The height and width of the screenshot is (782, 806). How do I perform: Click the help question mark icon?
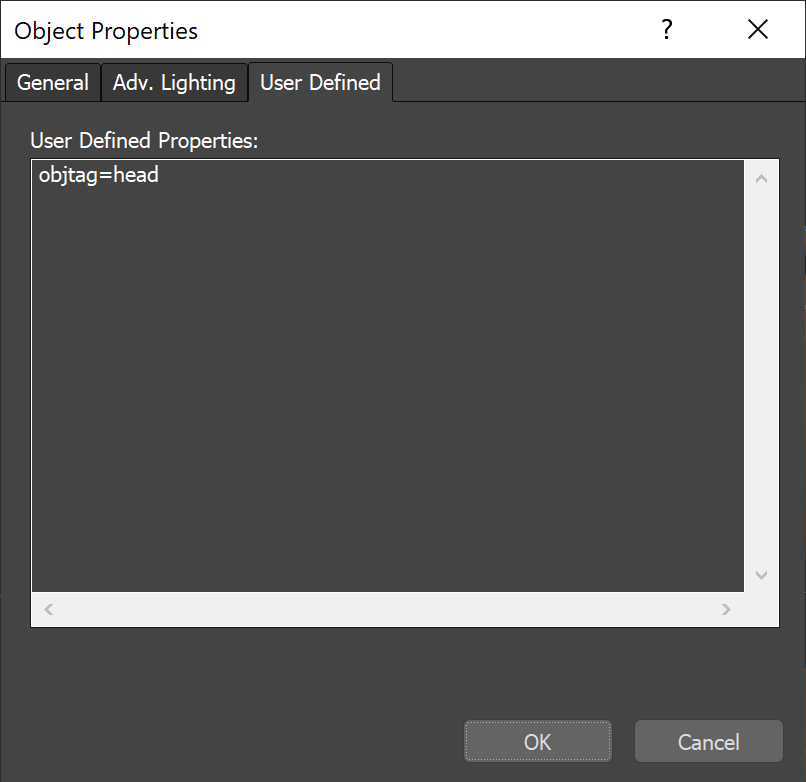click(666, 30)
